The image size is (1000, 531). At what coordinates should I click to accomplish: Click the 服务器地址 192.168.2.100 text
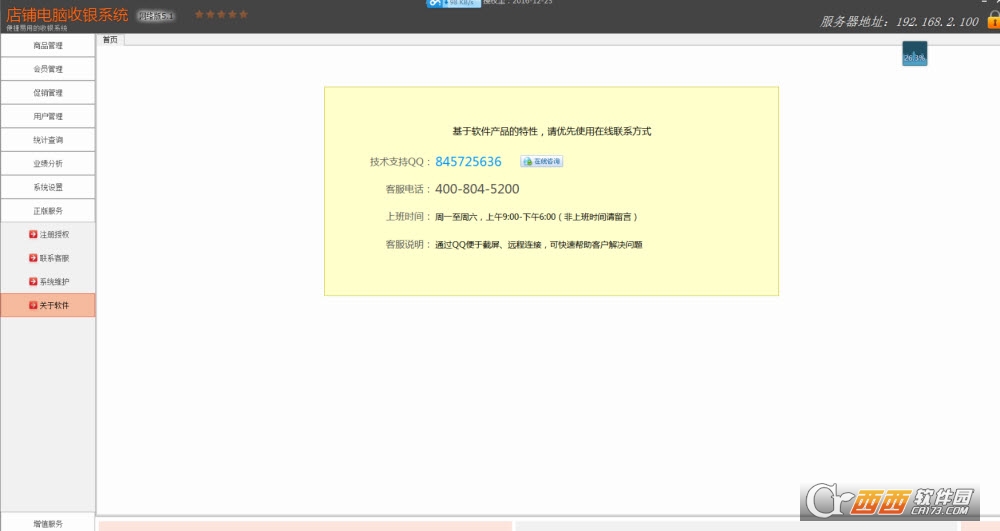point(899,22)
